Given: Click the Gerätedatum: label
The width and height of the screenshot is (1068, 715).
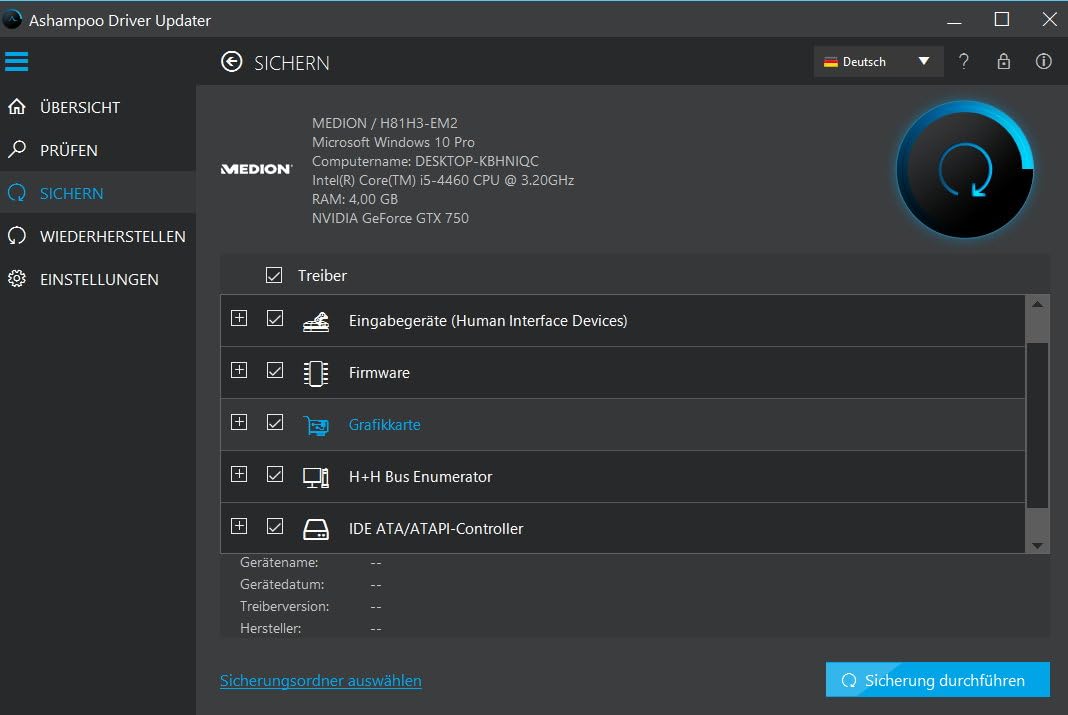Looking at the screenshot, I should tap(282, 584).
